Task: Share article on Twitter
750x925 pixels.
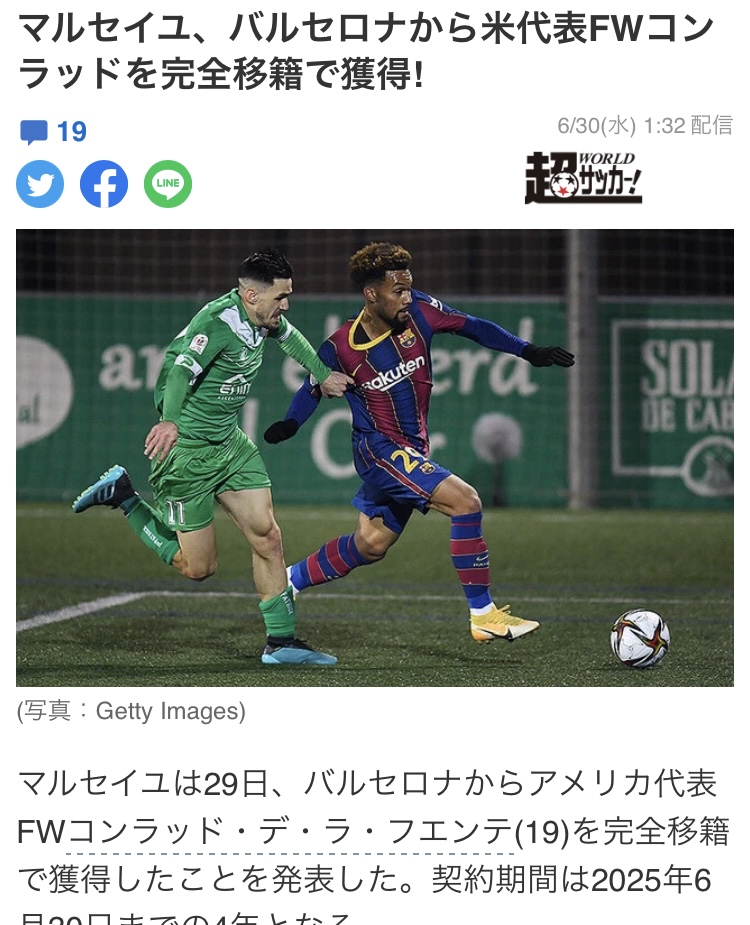Action: [x=40, y=184]
